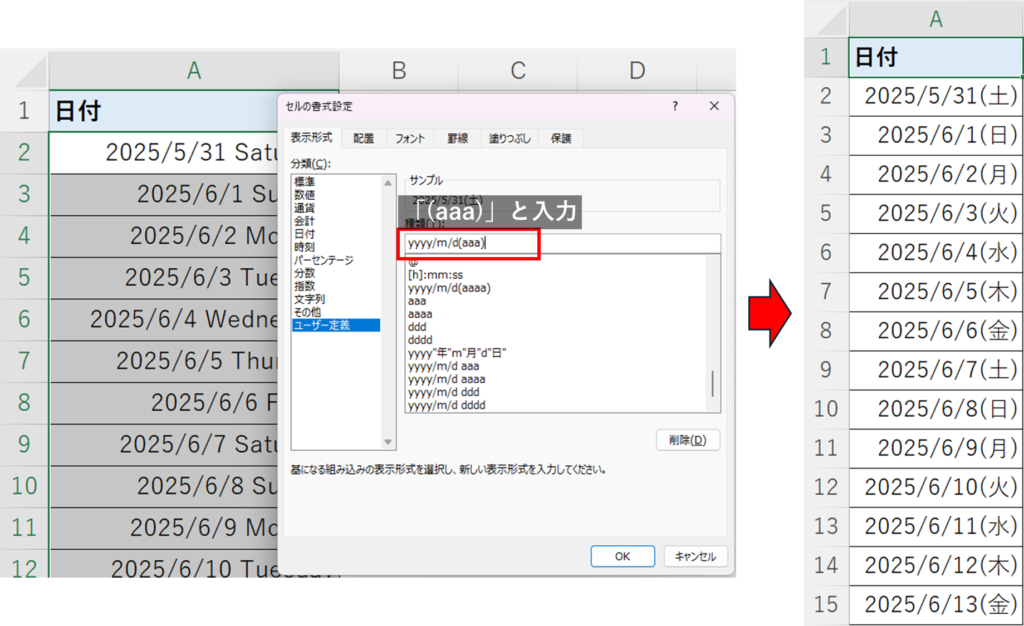Screen dimensions: 1024x626
Task: Click cell 2025/6/13(金) in right sheet
Action: (935, 604)
